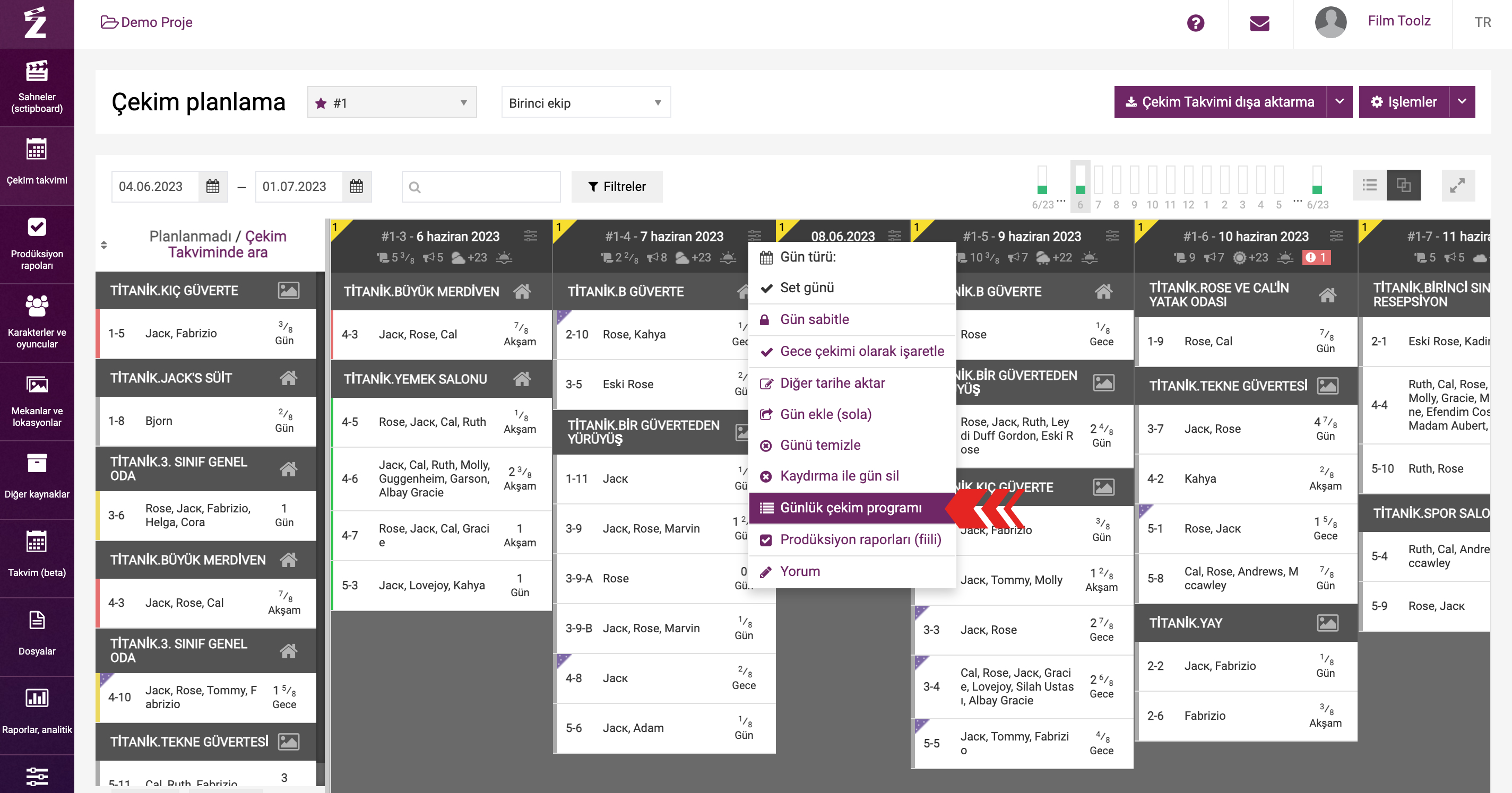Open Dosyalar in sidebar
1512x793 pixels.
tap(37, 638)
